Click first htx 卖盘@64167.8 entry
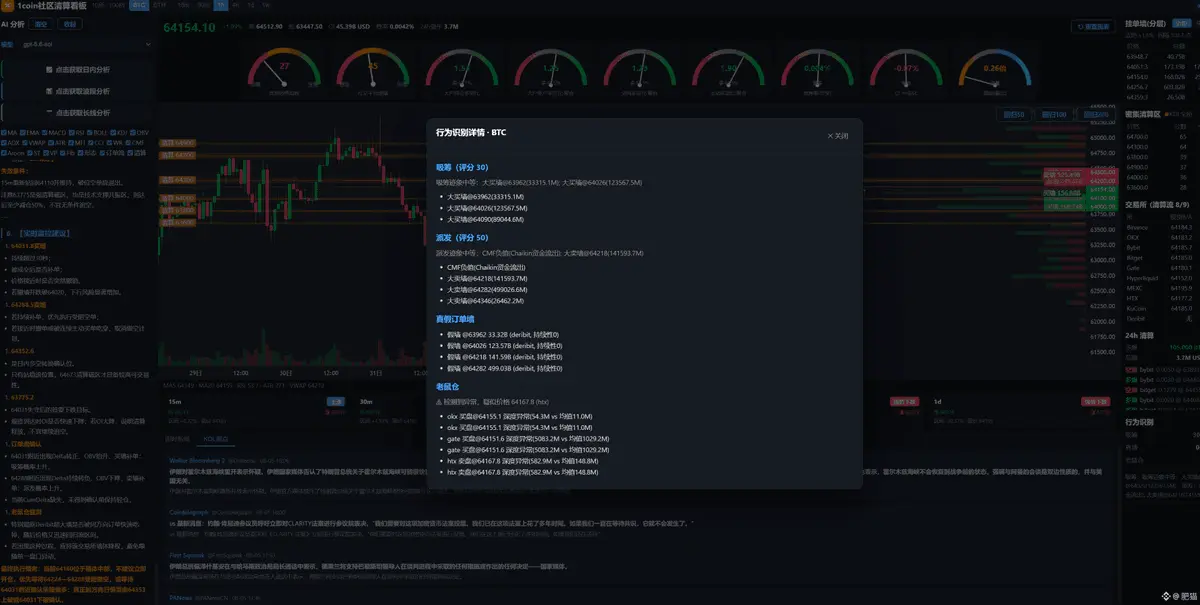Screen dimensions: 1200x605 [x=523, y=460]
